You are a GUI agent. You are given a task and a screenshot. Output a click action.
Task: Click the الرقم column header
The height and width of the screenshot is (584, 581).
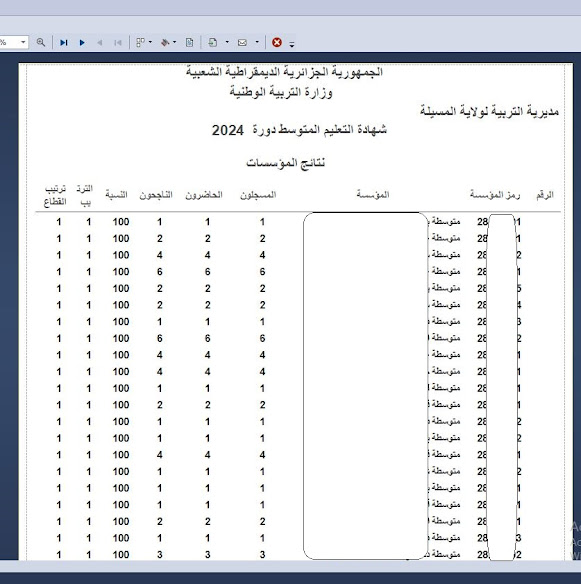pyautogui.click(x=545, y=195)
